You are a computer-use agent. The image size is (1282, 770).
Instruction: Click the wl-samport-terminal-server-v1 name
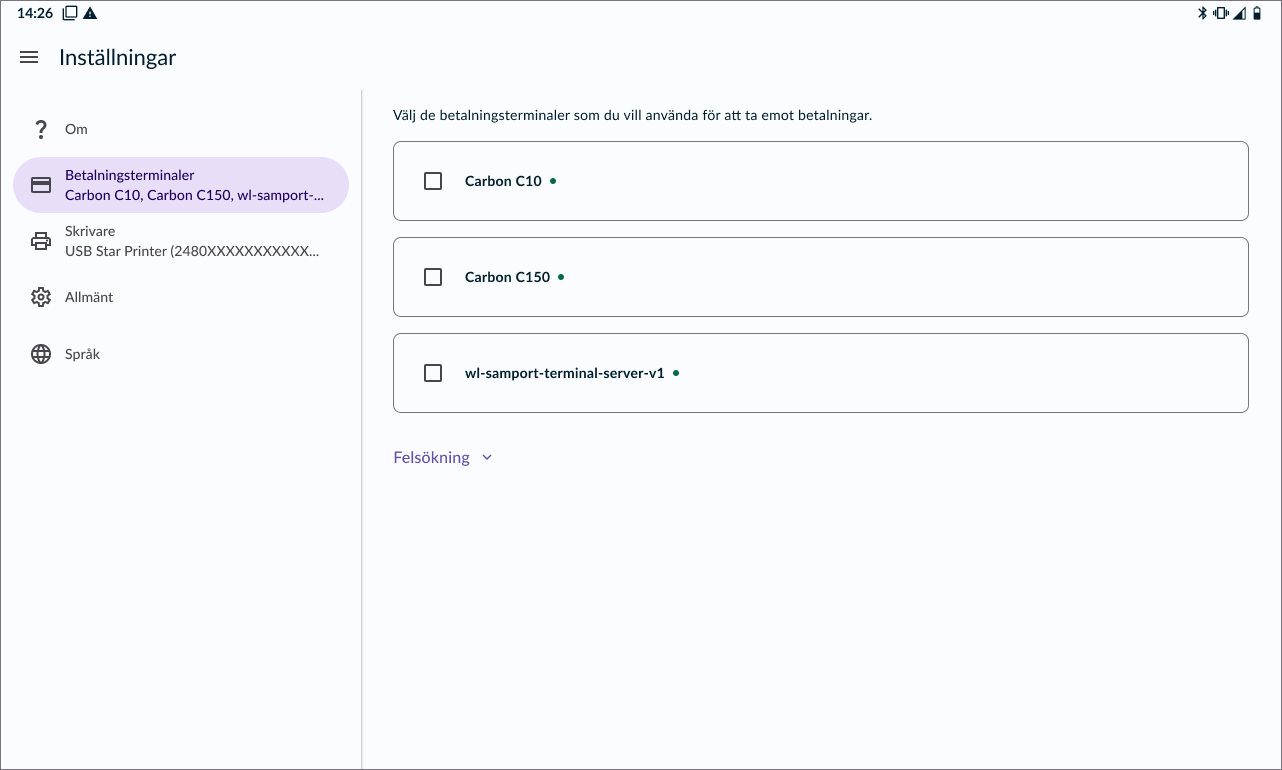(565, 373)
